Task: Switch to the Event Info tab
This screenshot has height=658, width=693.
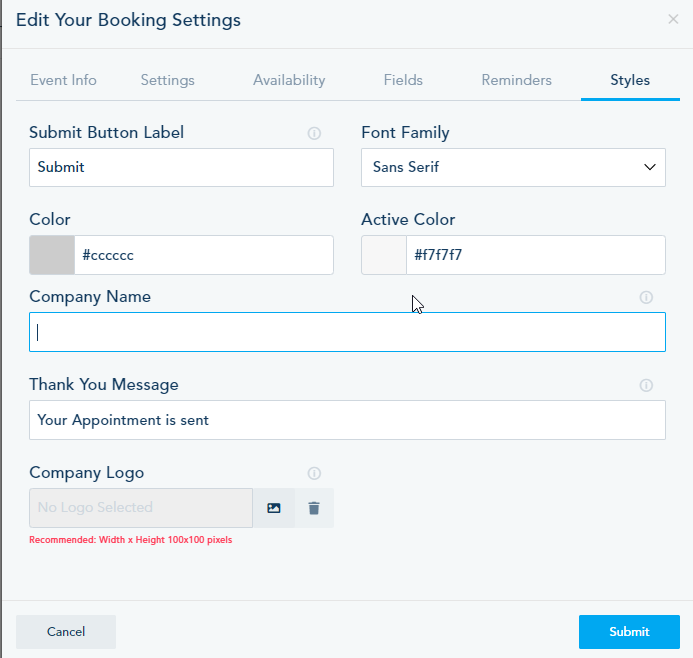Action: pos(63,80)
